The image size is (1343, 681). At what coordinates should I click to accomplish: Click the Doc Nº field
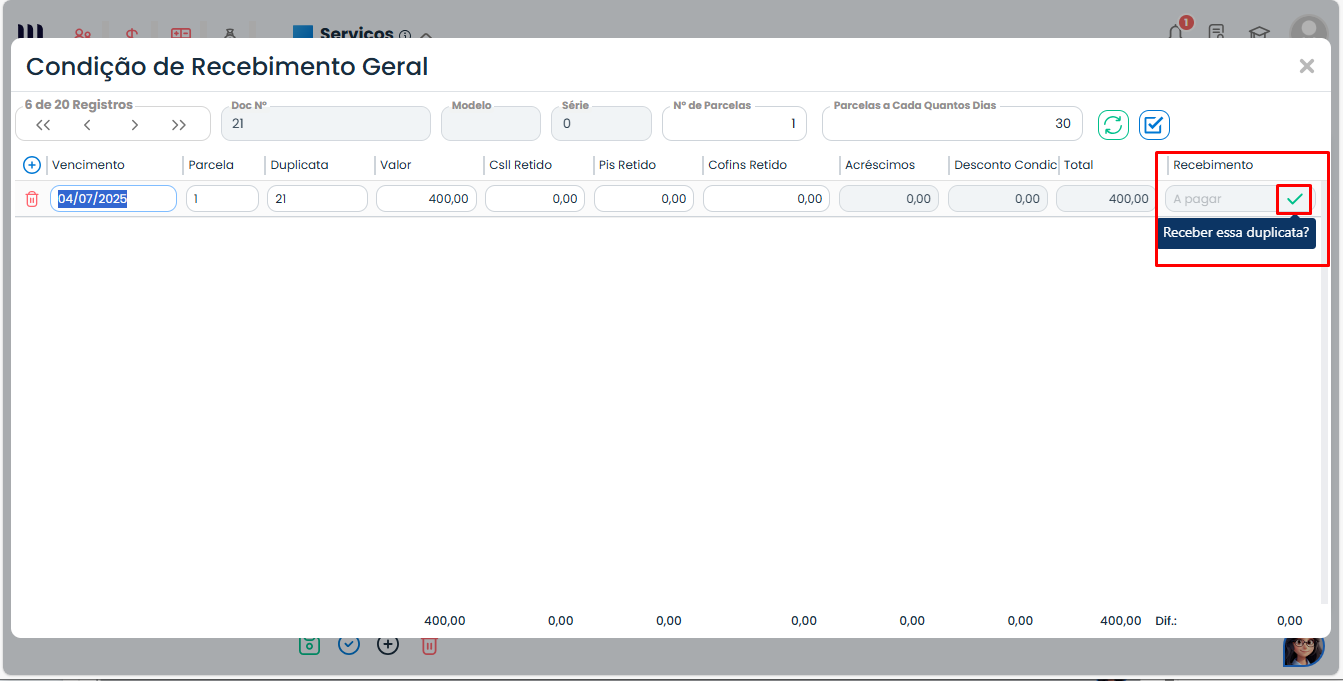pos(326,124)
